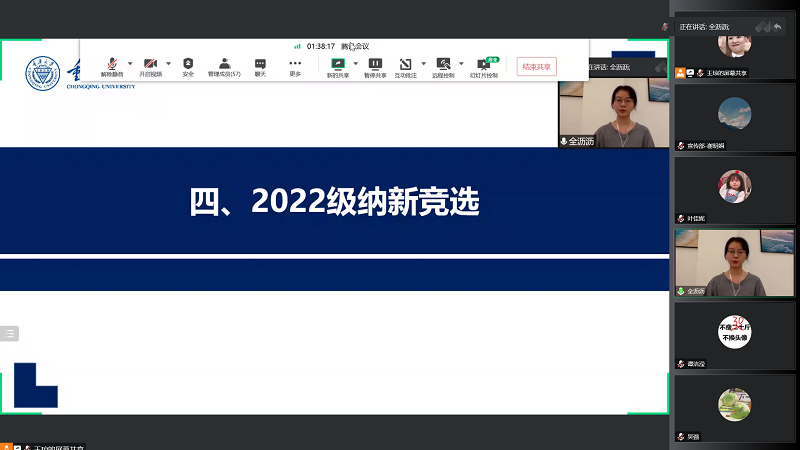Select the 全沥沥 video thumbnail in sidebar
The width and height of the screenshot is (800, 450).
tap(734, 262)
